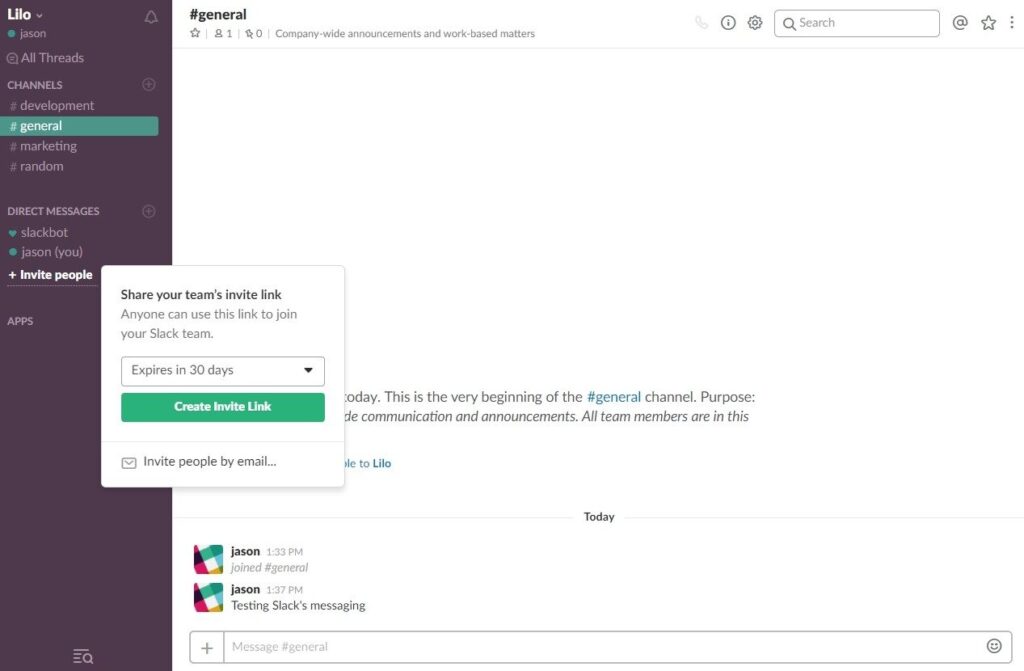
Task: Star the #general channel in header
Action: coord(195,33)
